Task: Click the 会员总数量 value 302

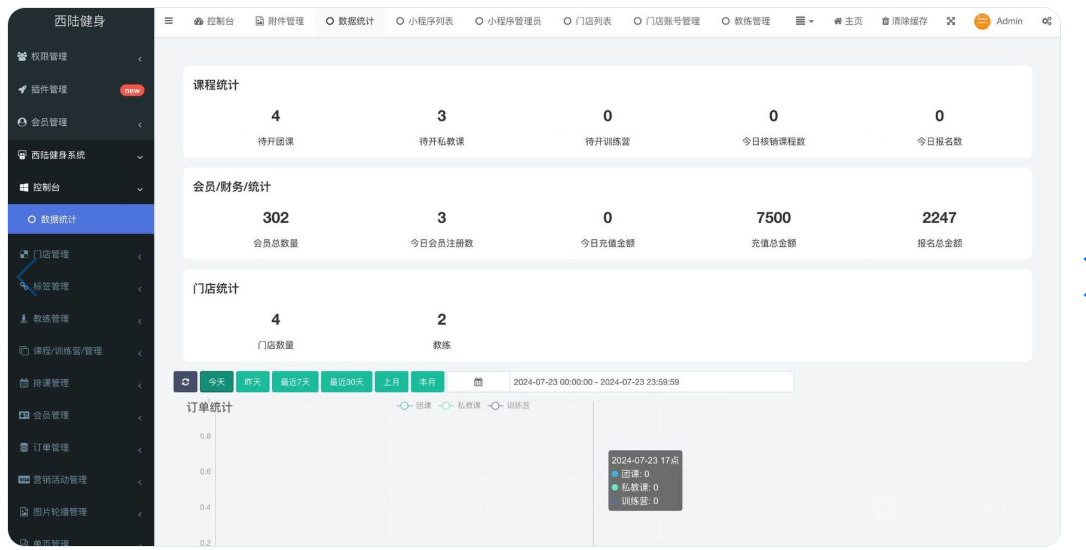Action: click(276, 218)
